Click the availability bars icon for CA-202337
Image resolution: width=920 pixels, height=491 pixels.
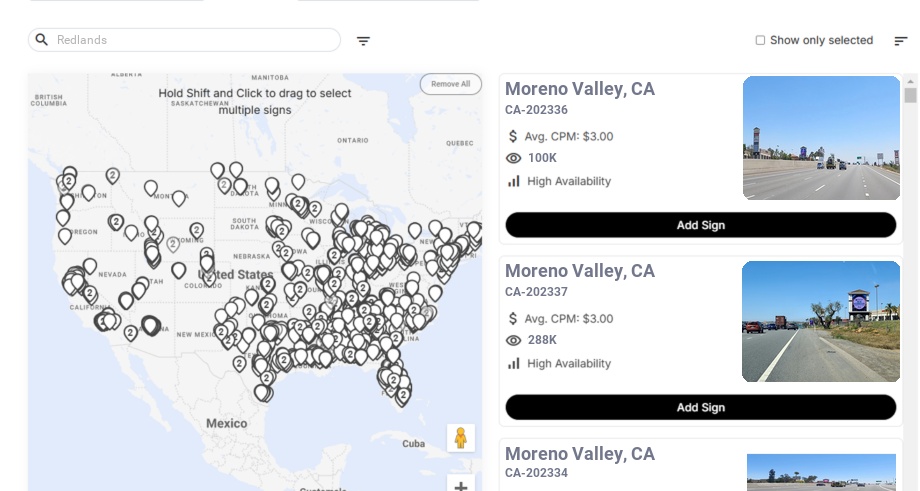point(513,363)
